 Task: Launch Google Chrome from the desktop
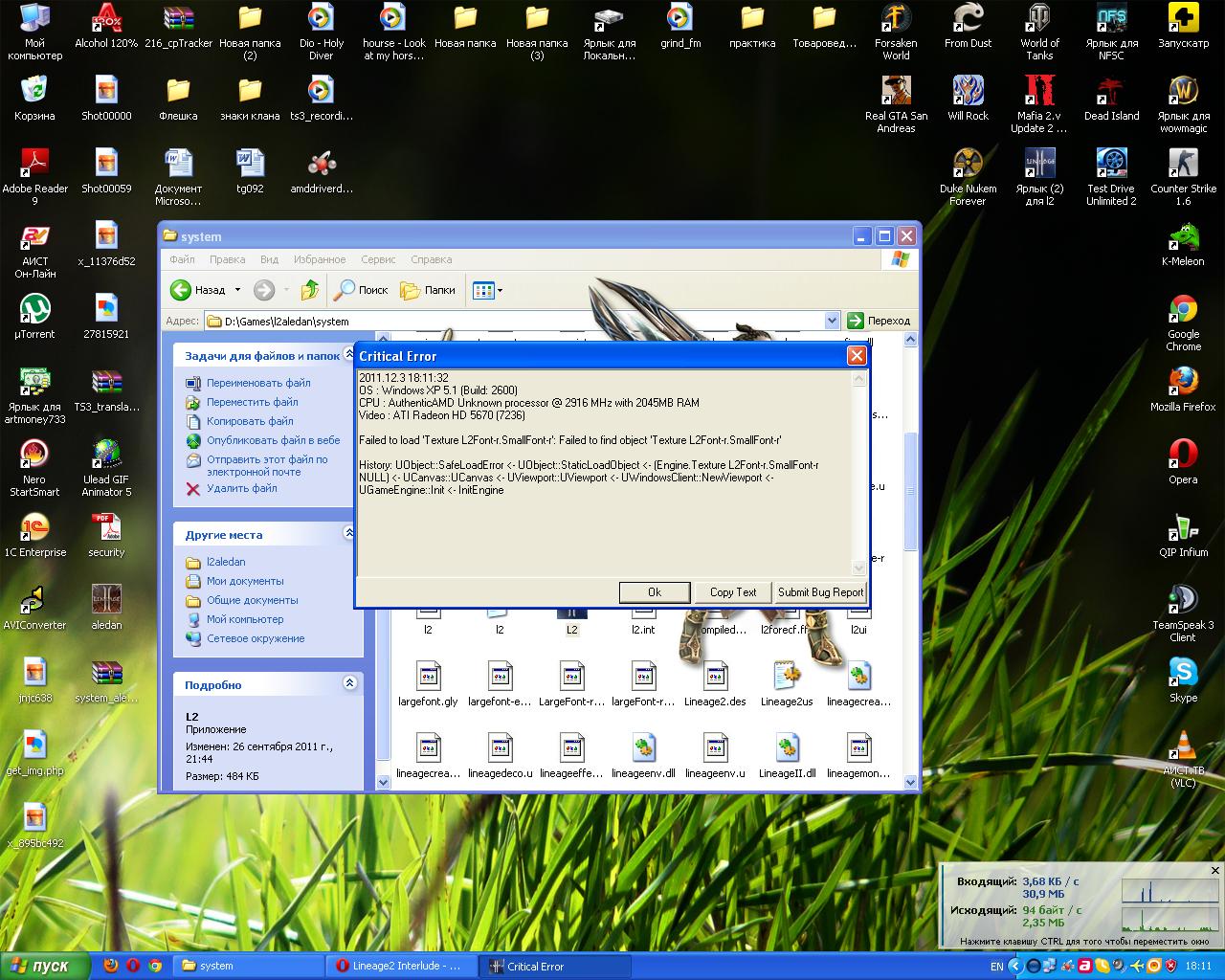click(1183, 323)
